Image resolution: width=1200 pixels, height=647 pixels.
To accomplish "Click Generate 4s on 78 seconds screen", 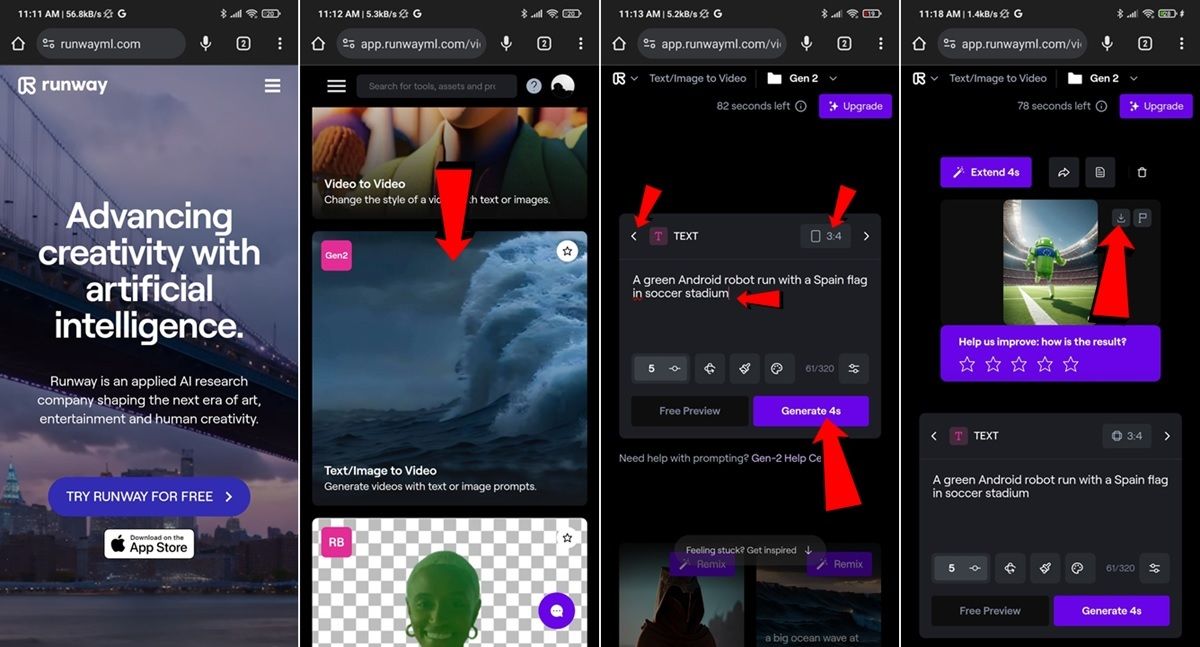I will 1111,611.
